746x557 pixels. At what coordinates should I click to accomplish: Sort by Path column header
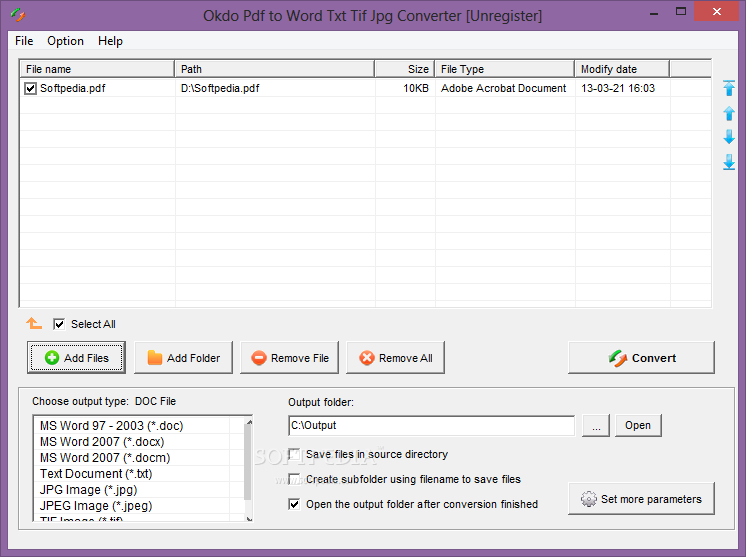(x=275, y=69)
